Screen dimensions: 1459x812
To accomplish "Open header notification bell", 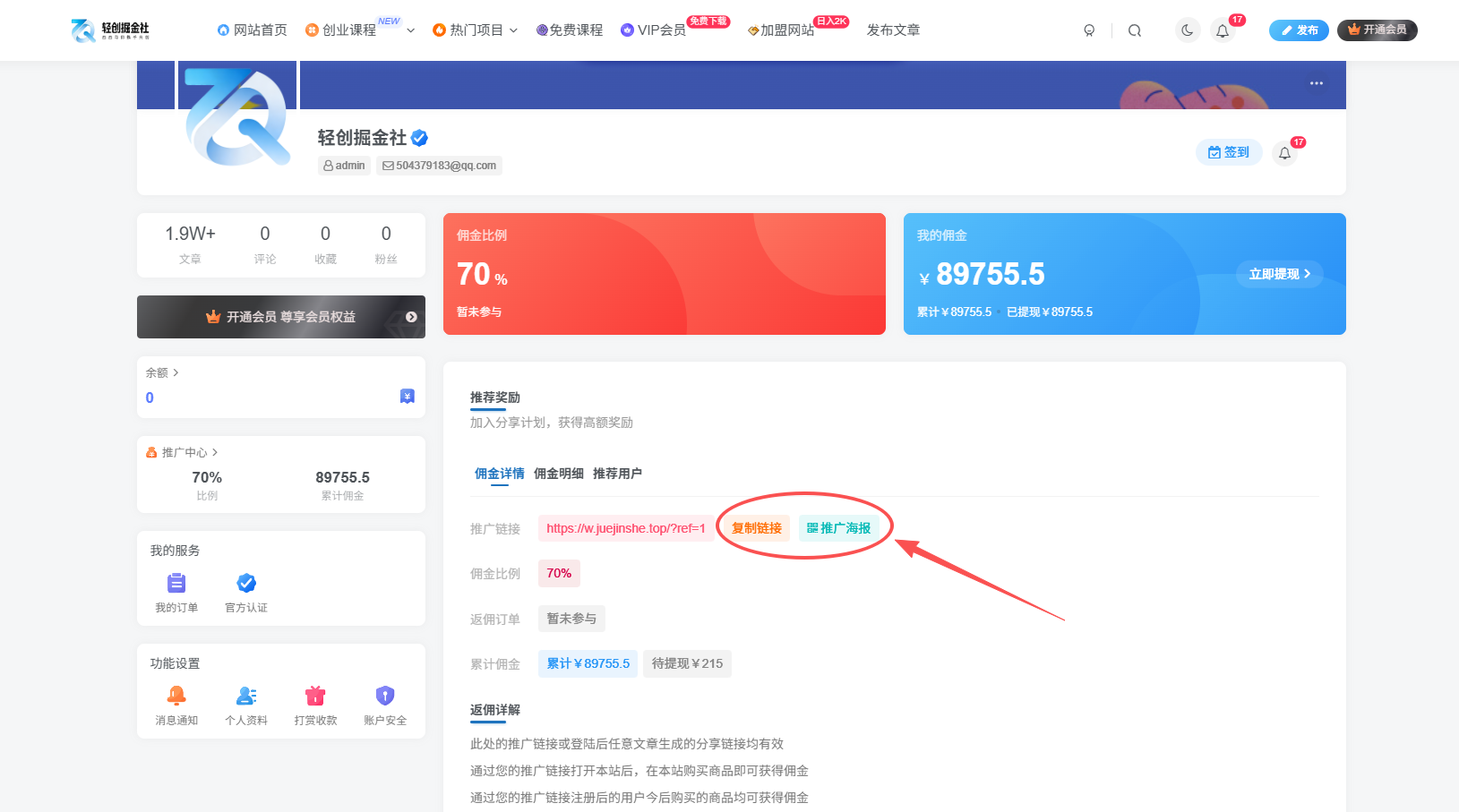I will point(1223,30).
